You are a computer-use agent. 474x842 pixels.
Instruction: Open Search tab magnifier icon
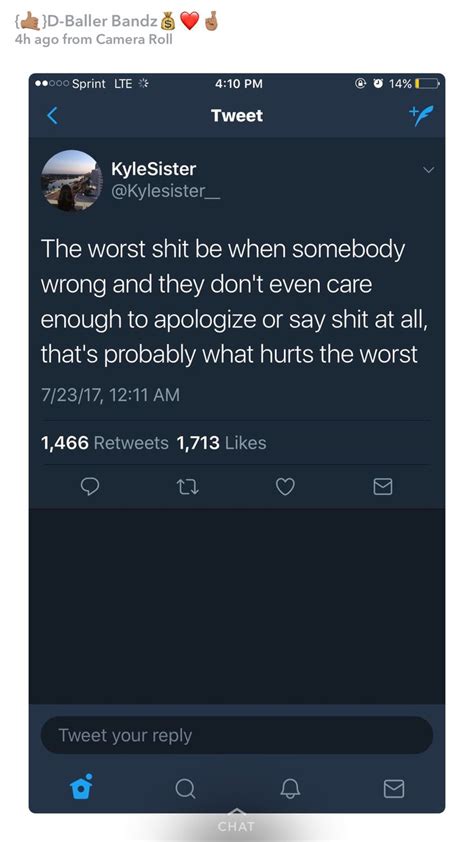(185, 788)
